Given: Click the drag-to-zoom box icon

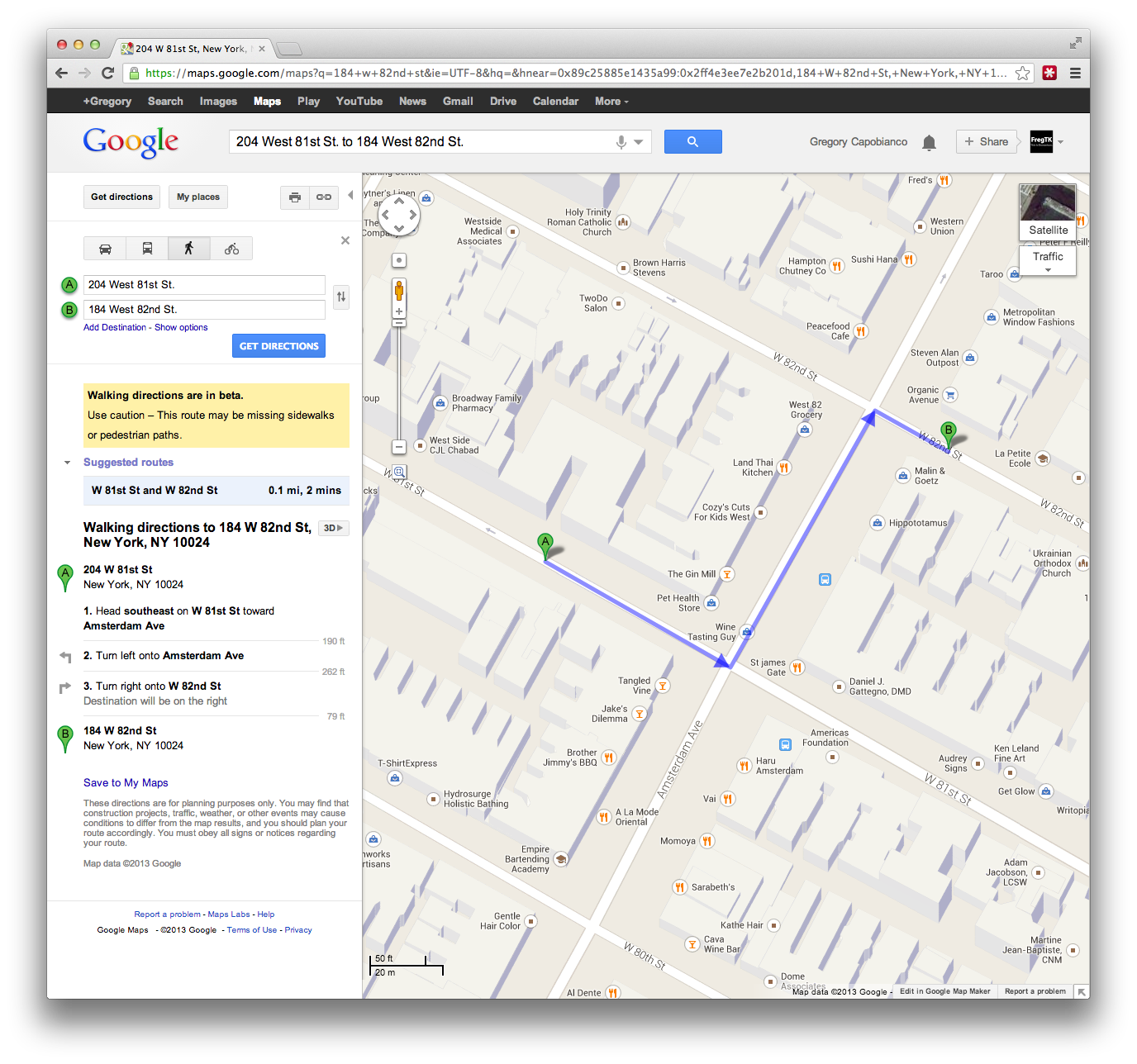Looking at the screenshot, I should 399,473.
